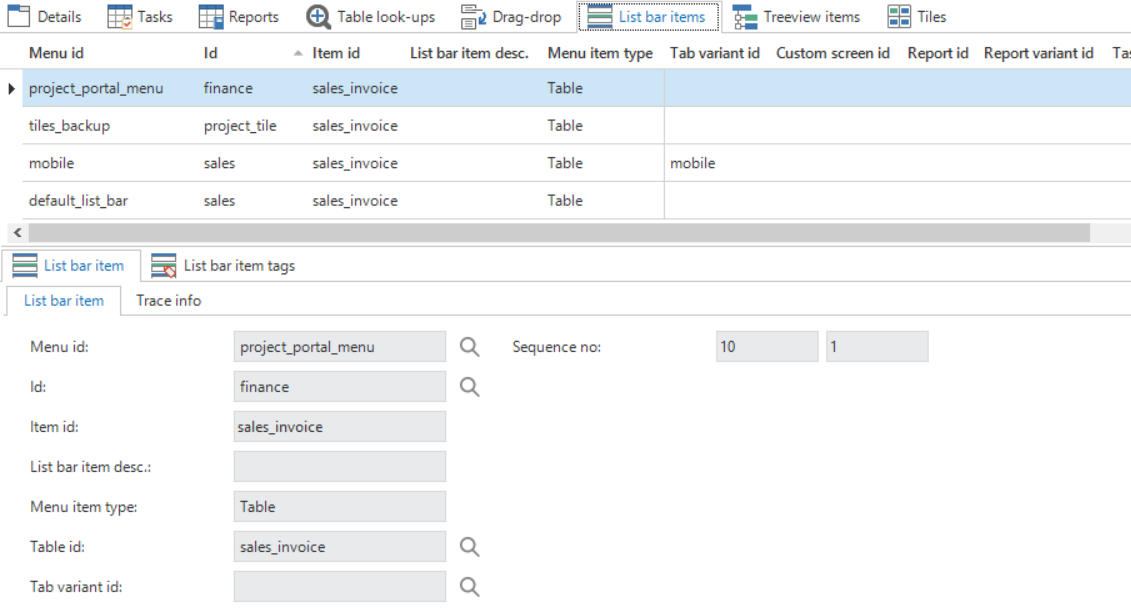Click the List bar item tags icon
Viewport: 1131px width, 616px height.
pos(164,266)
